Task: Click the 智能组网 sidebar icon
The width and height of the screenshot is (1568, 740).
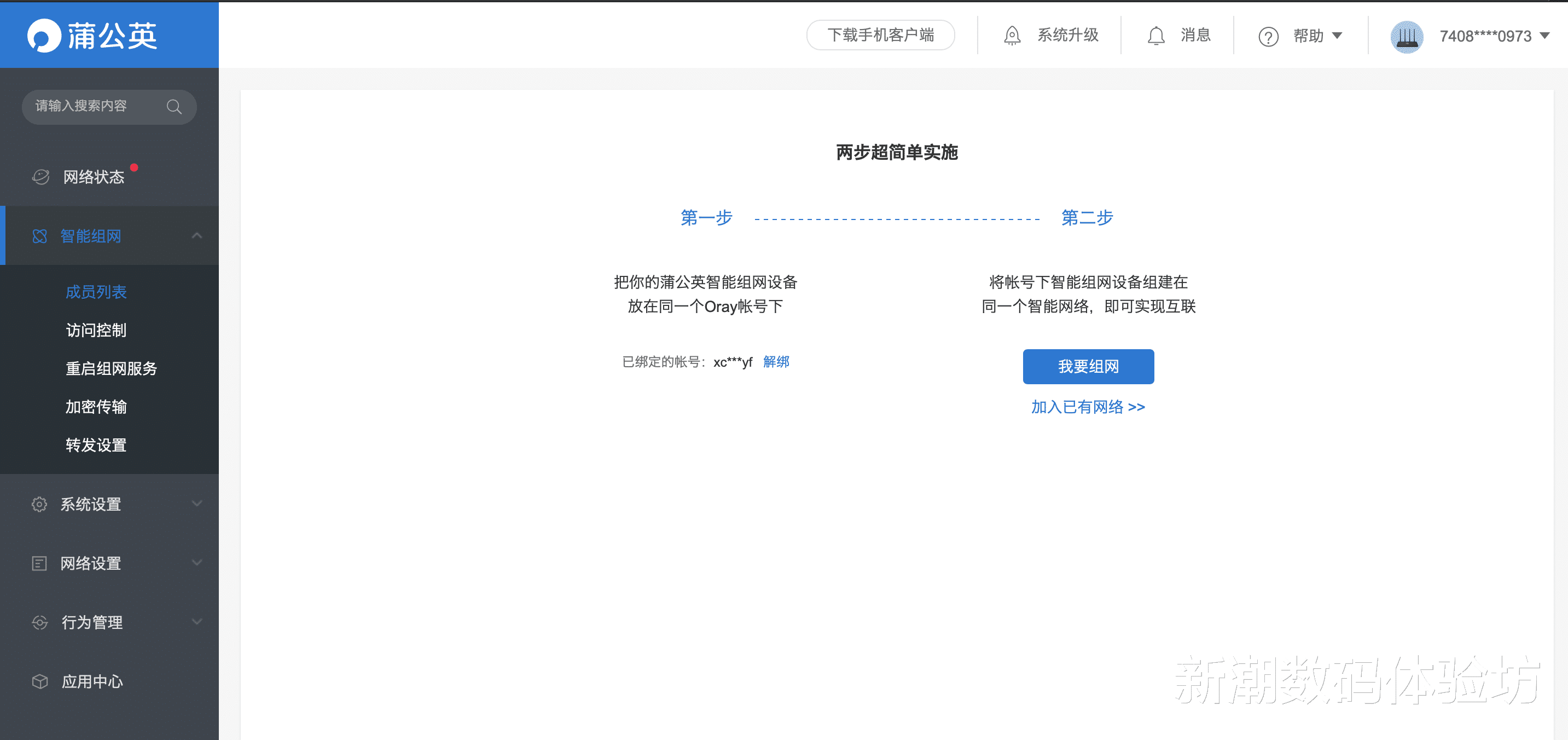Action: click(x=39, y=236)
